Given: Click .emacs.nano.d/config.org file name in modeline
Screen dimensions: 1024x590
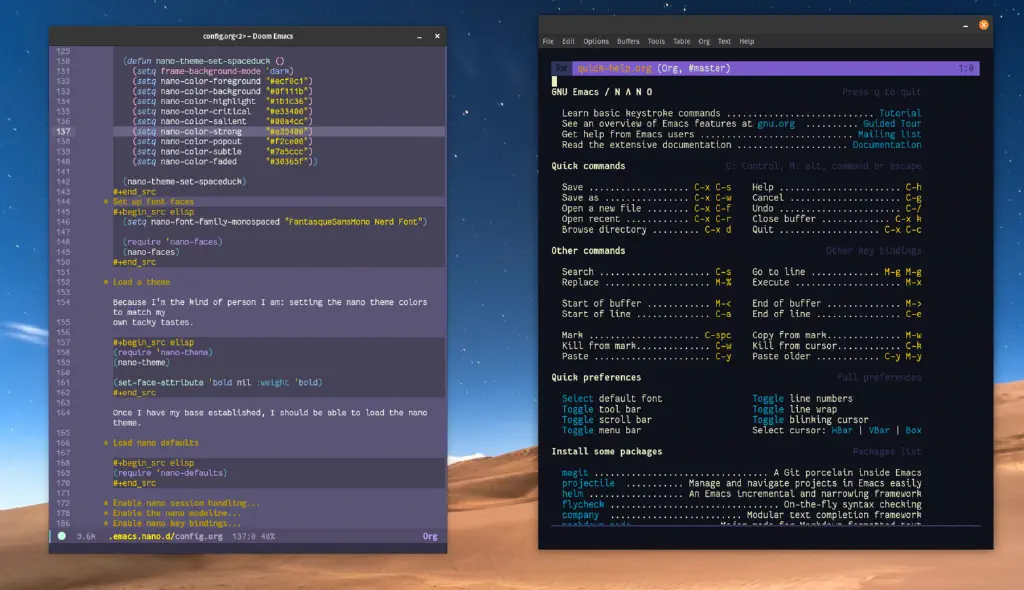Looking at the screenshot, I should (x=166, y=536).
